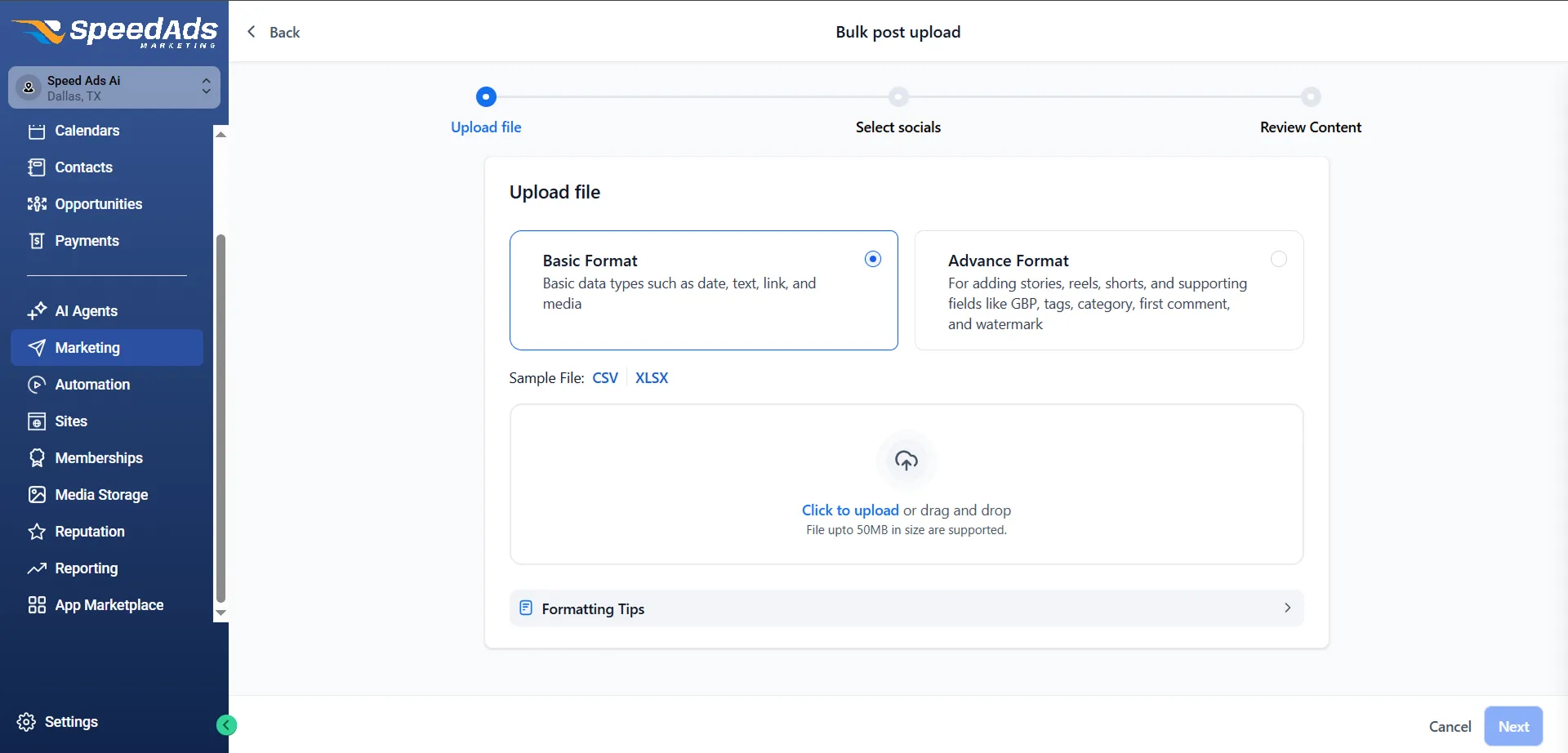Click the sidebar scrollbar down arrow

click(220, 613)
